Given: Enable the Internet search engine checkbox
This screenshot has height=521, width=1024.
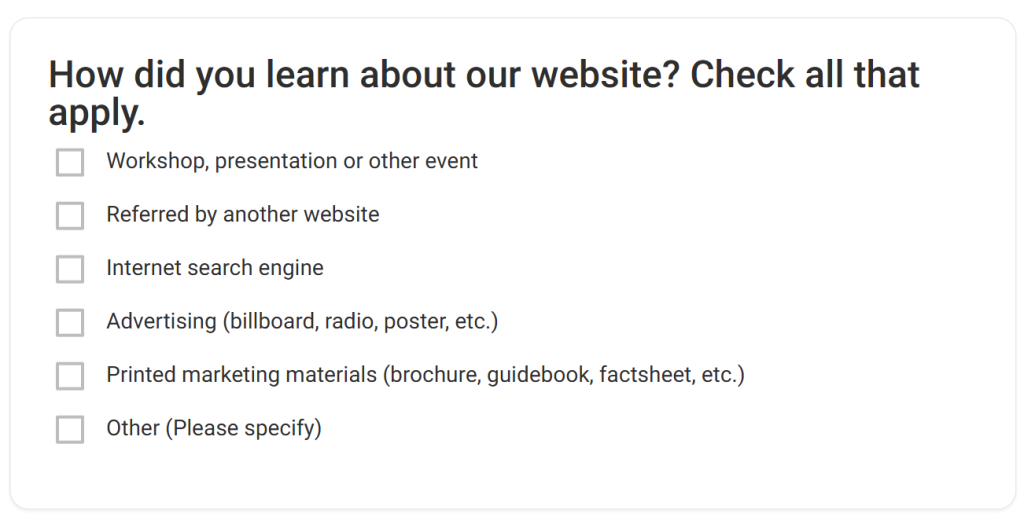Looking at the screenshot, I should [x=70, y=269].
